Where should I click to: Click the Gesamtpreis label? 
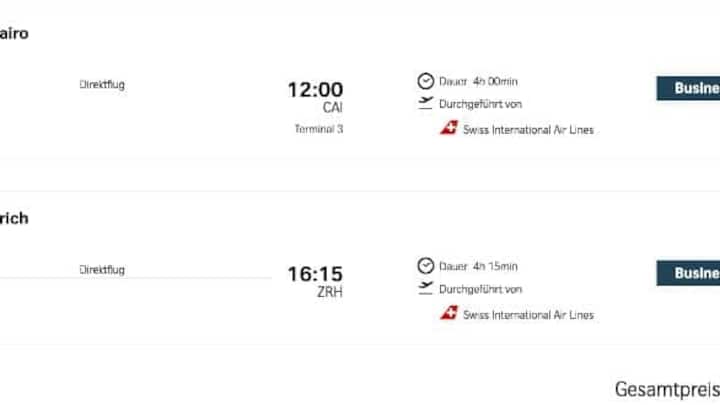click(666, 388)
